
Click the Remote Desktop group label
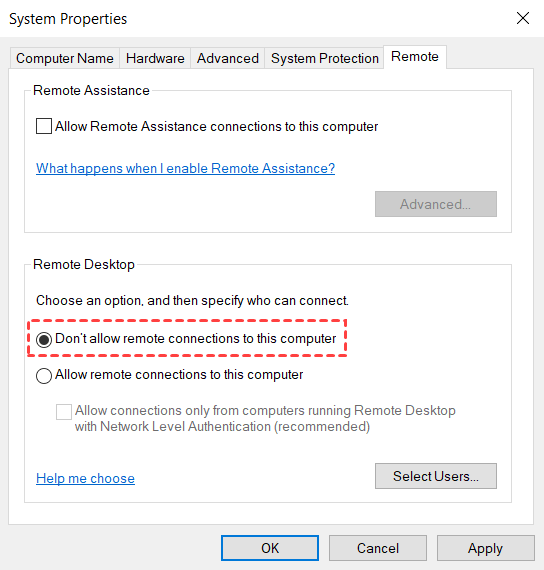84,264
